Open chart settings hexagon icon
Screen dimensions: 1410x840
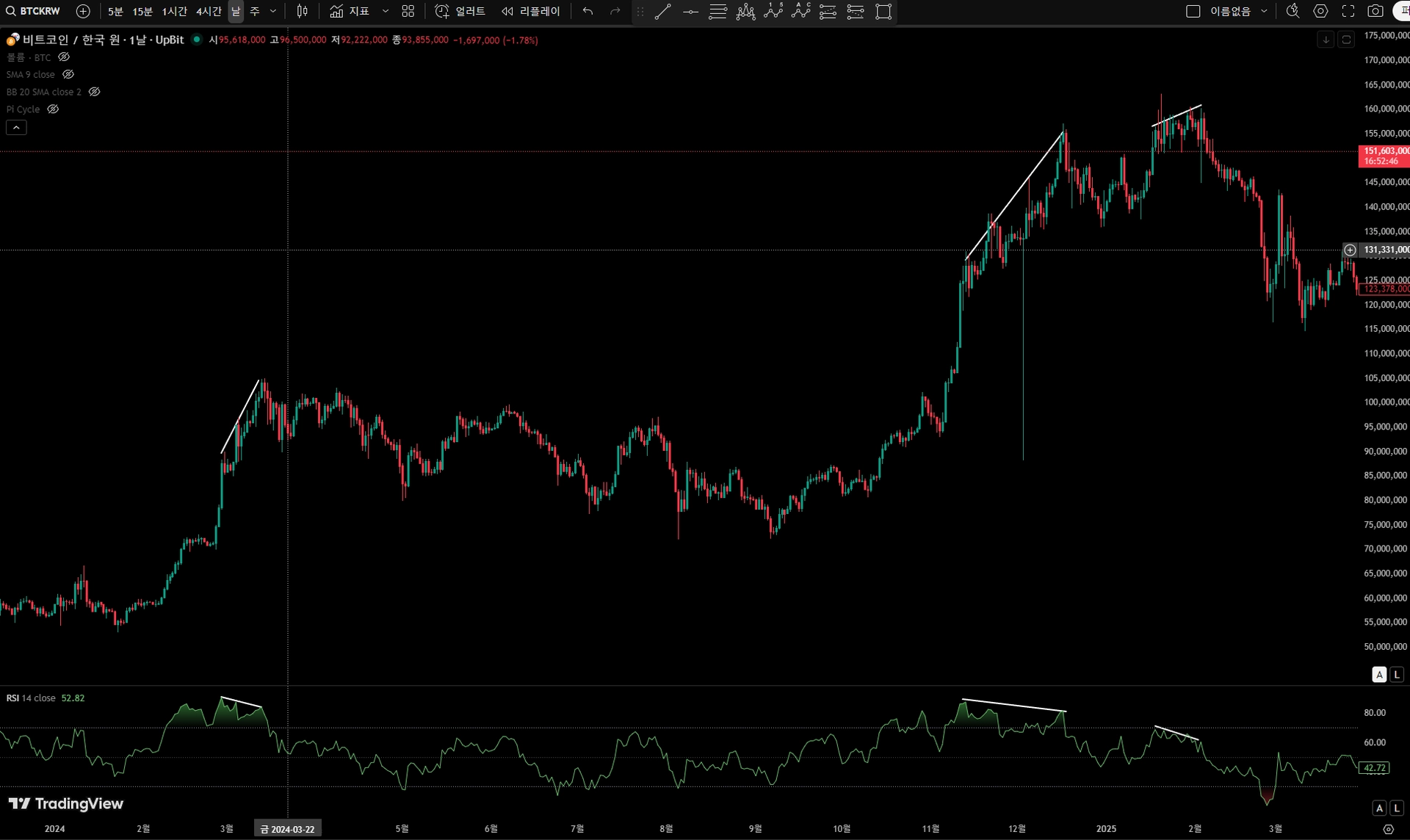tap(1320, 11)
